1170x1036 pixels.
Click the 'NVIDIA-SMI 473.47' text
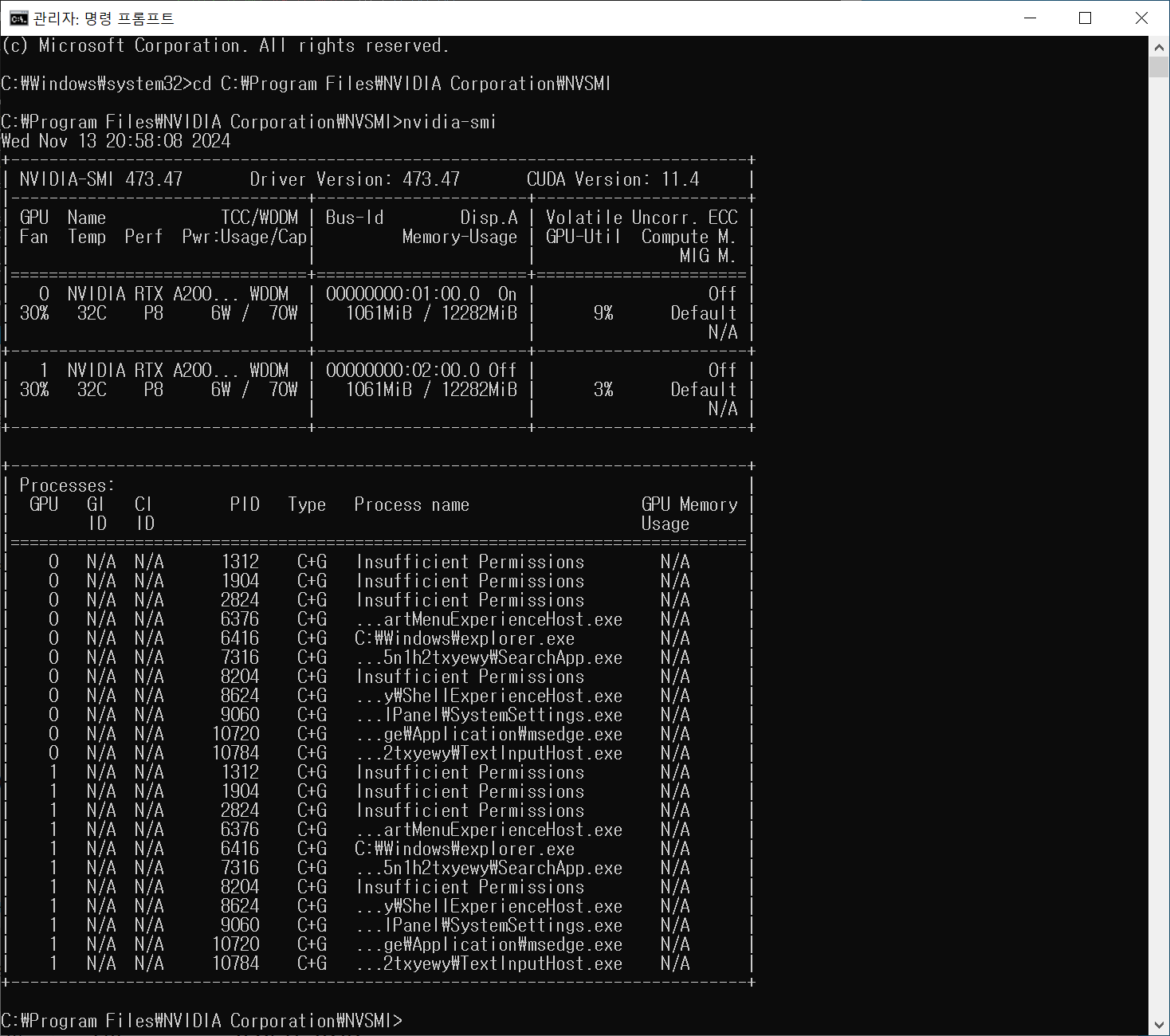point(101,179)
